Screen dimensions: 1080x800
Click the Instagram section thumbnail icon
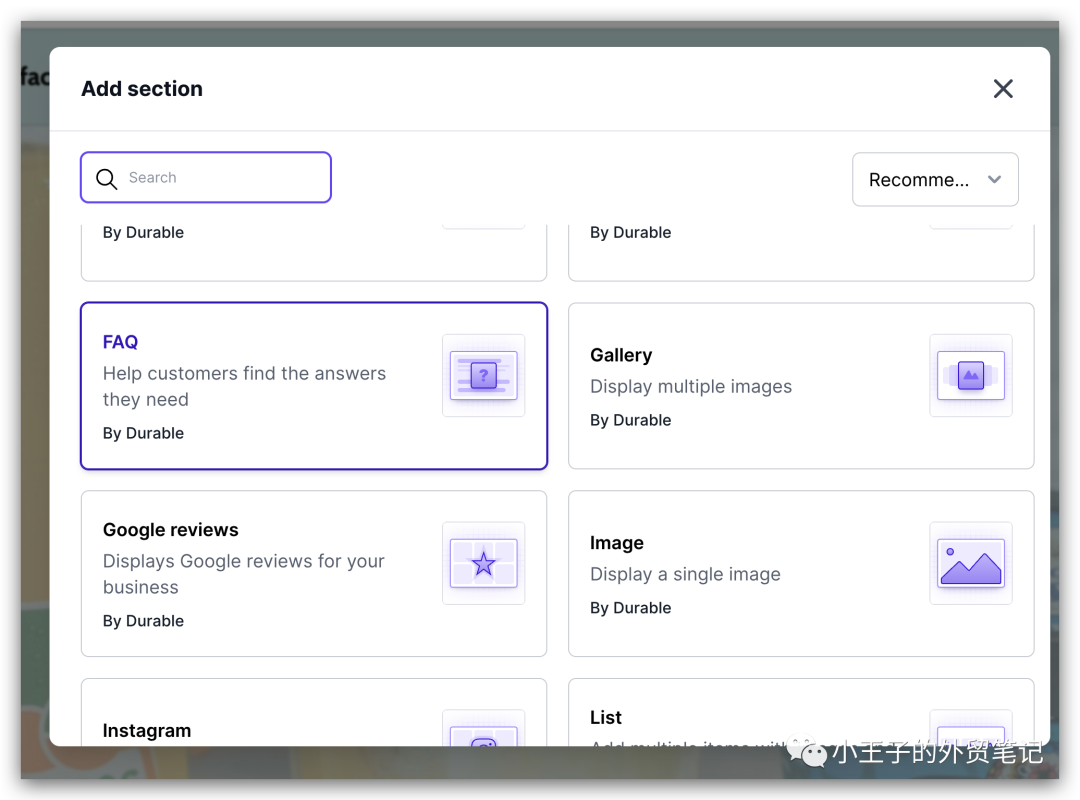tap(484, 729)
